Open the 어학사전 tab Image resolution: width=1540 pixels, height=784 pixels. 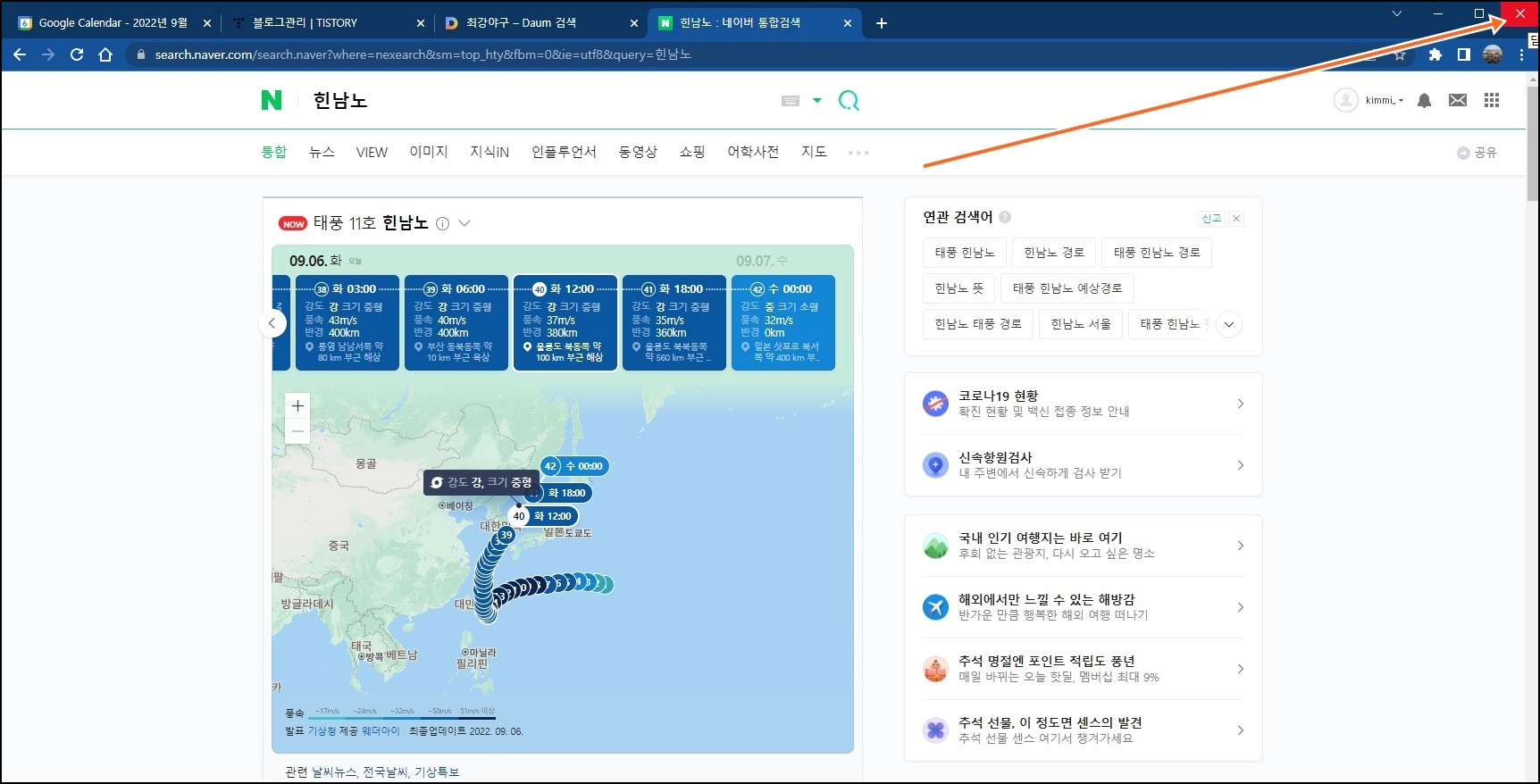[753, 152]
